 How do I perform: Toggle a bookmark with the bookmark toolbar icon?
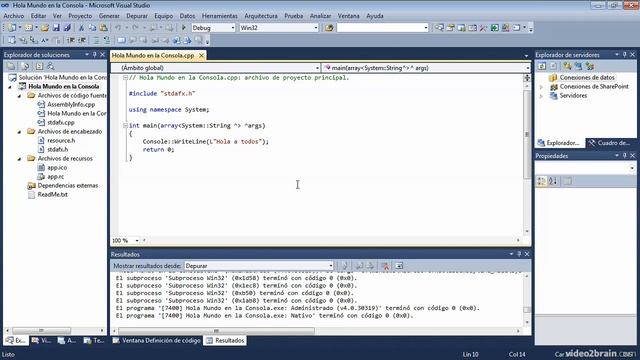click(121, 40)
